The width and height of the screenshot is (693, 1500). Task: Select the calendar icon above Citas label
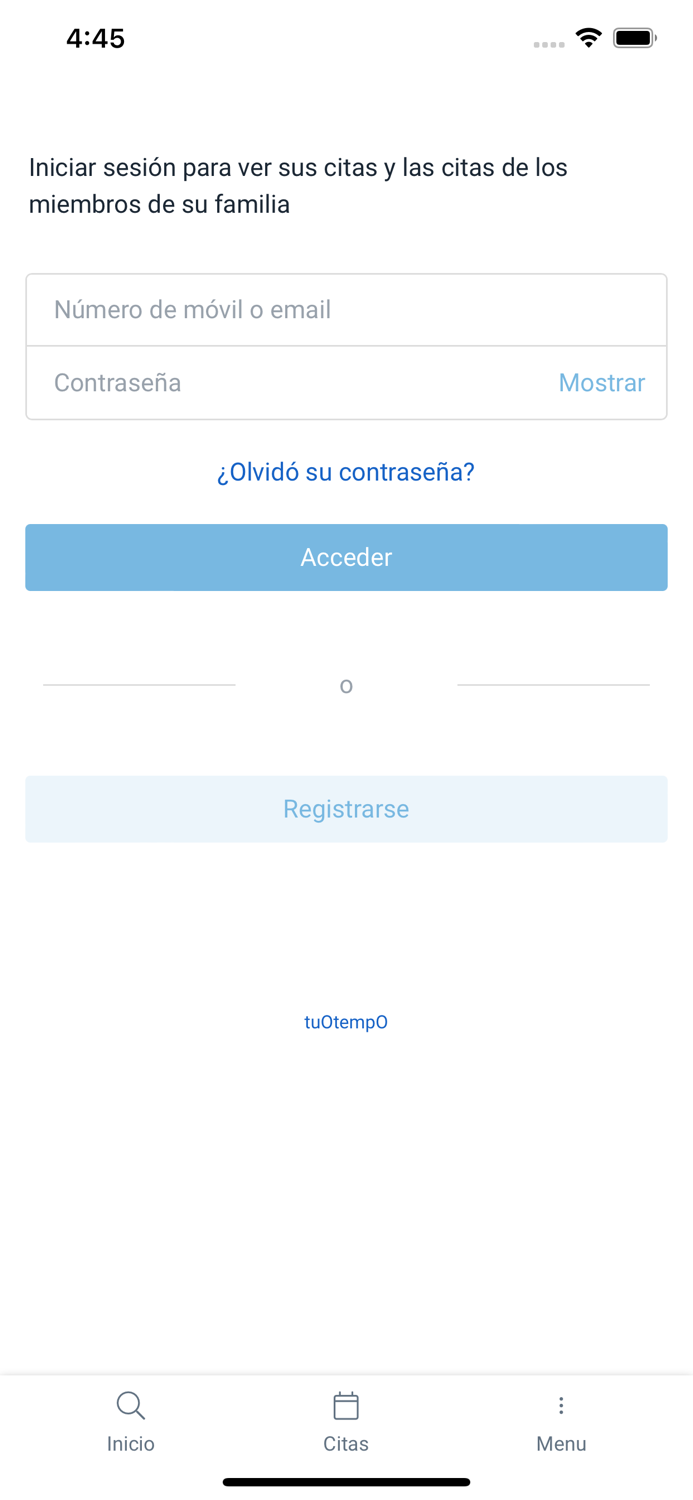coord(346,1405)
